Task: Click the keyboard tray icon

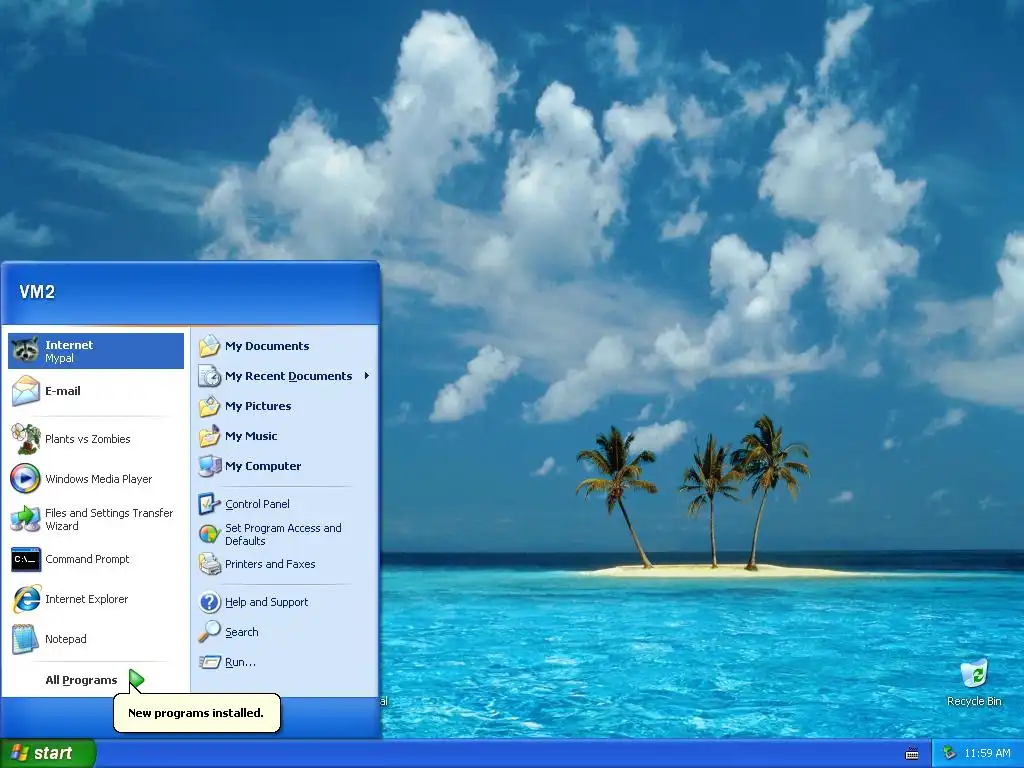Action: click(x=912, y=754)
